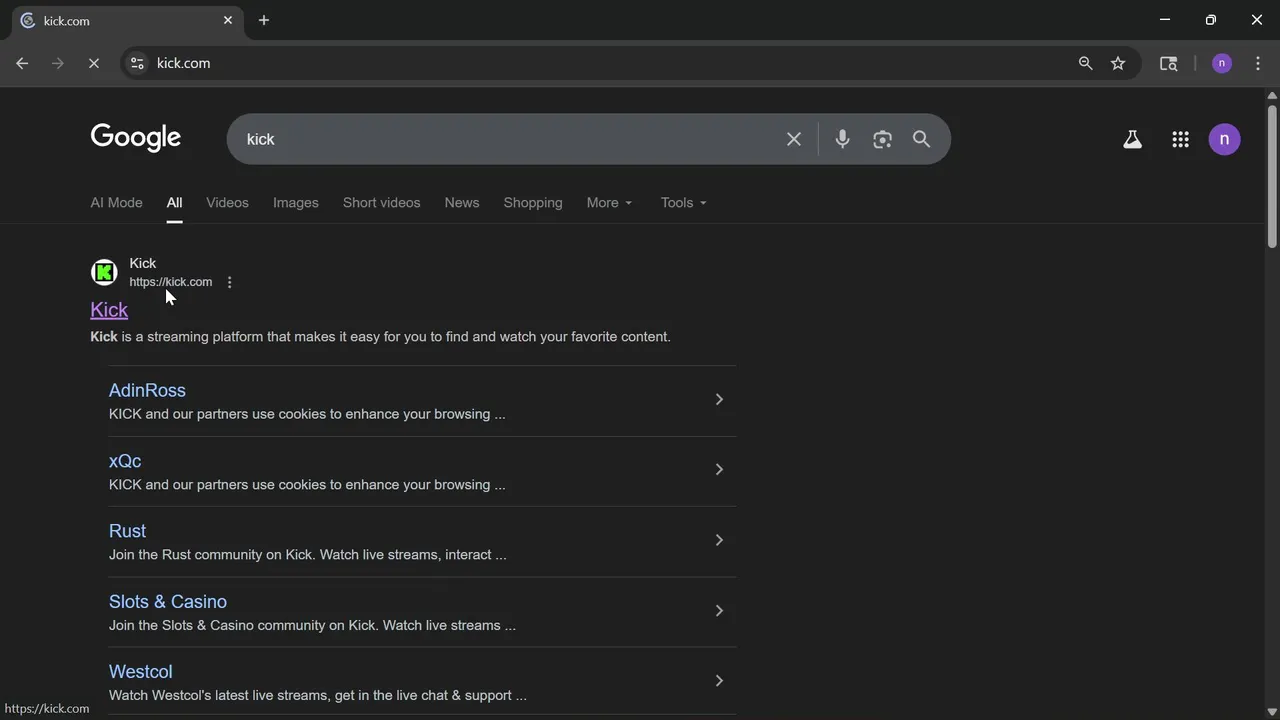Image resolution: width=1280 pixels, height=720 pixels.
Task: Switch to the Images tab
Action: (x=295, y=203)
